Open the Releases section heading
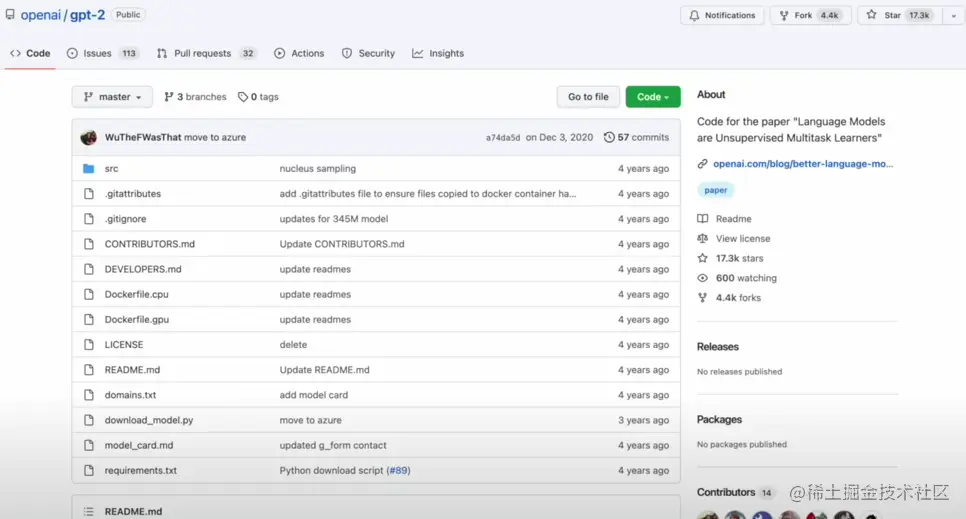The width and height of the screenshot is (966, 519). (718, 347)
